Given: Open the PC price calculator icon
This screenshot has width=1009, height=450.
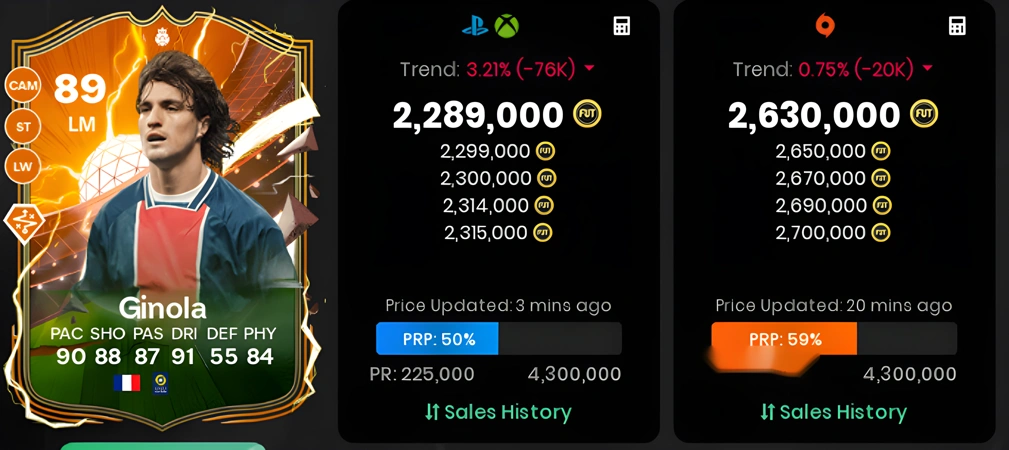Looking at the screenshot, I should point(957,26).
